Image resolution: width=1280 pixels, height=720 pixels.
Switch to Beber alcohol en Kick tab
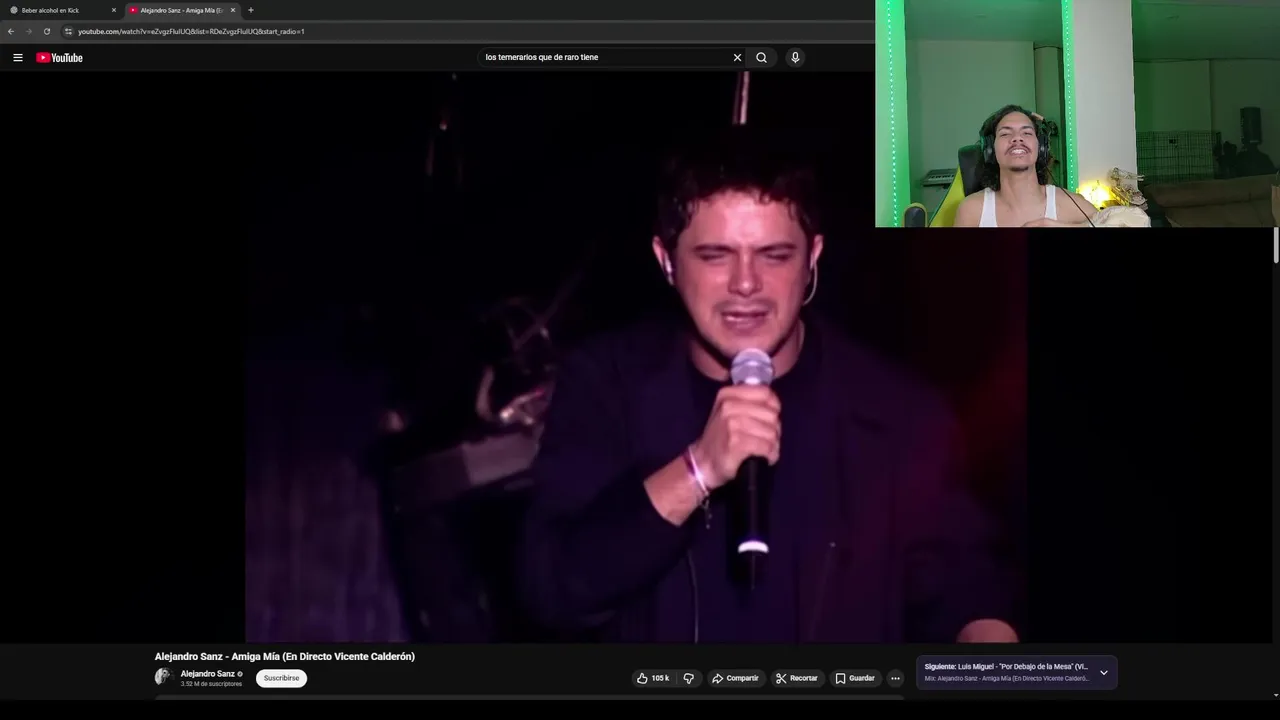point(62,10)
